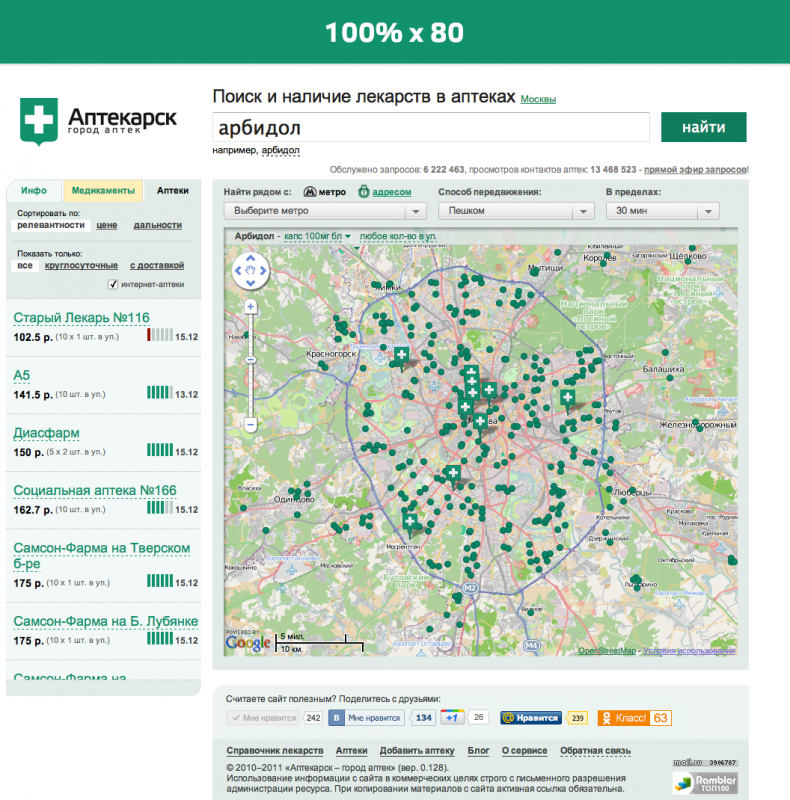Click the map zoom in plus button
The height and width of the screenshot is (800, 790).
coord(251,307)
